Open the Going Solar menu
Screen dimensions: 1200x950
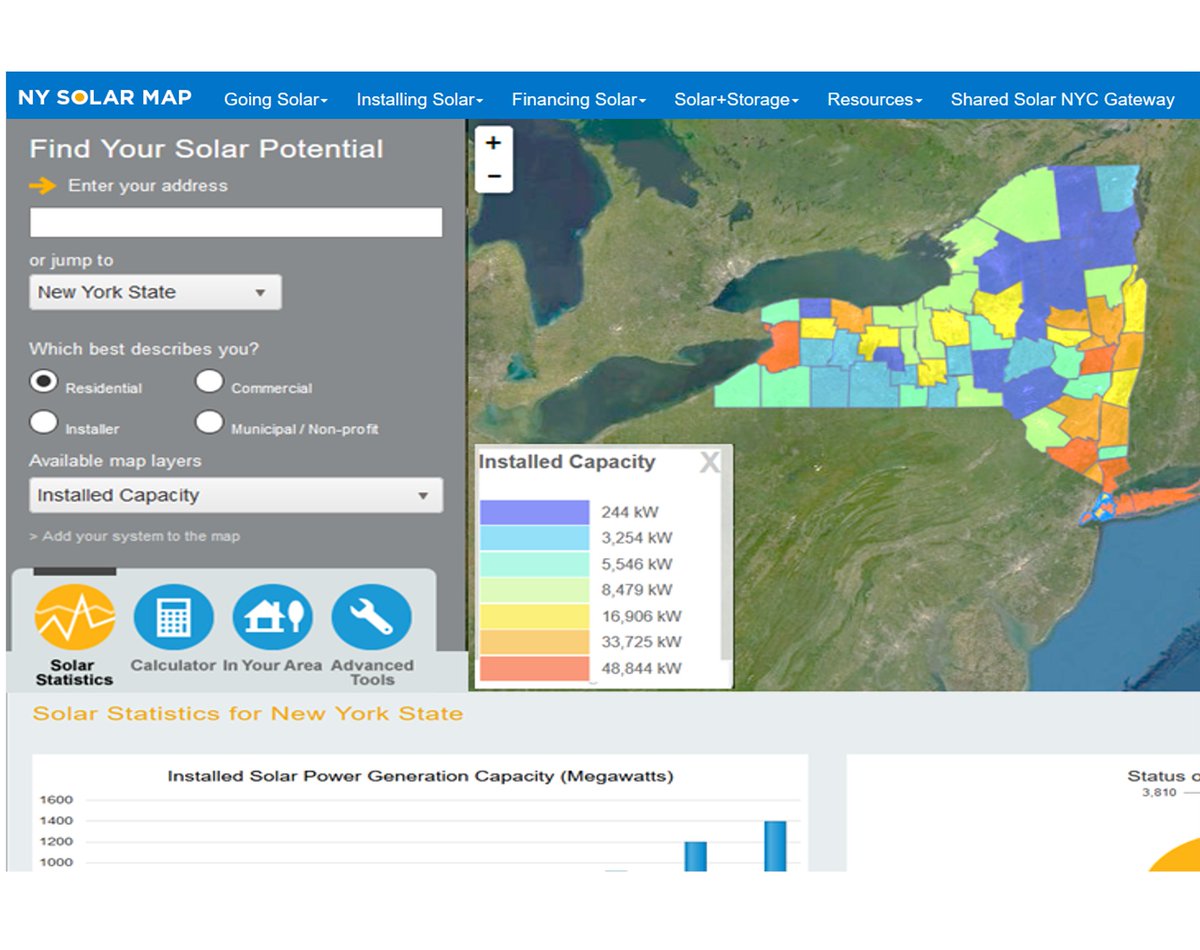[276, 99]
